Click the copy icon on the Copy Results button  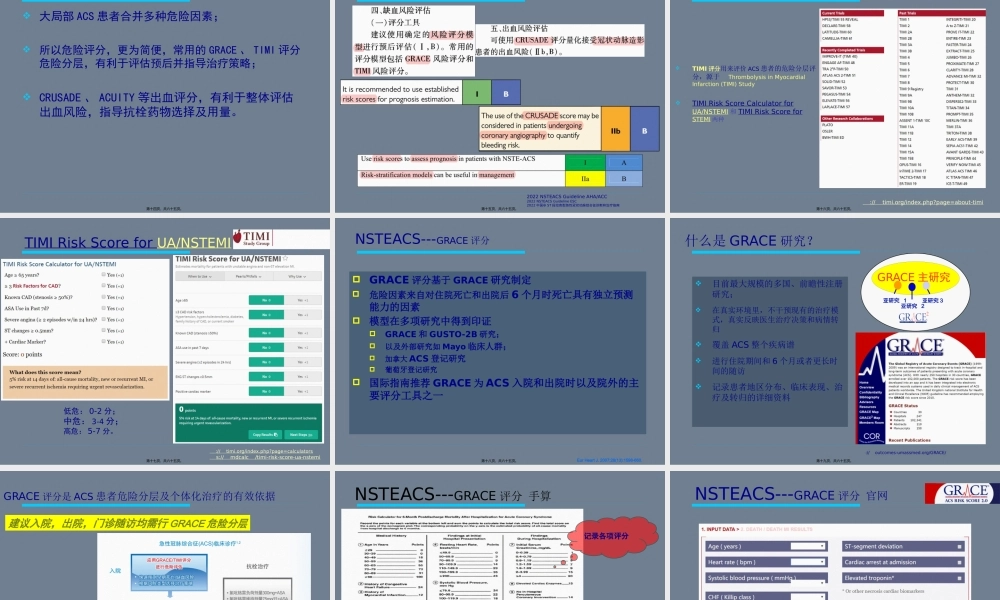click(x=275, y=435)
